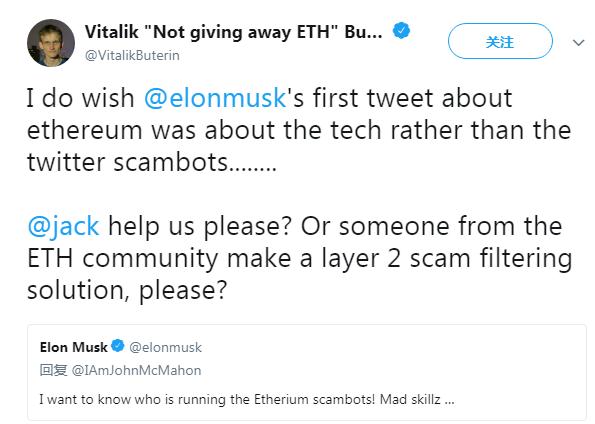Click Elon Musk's verified badge in quoted tweet

pos(118,346)
